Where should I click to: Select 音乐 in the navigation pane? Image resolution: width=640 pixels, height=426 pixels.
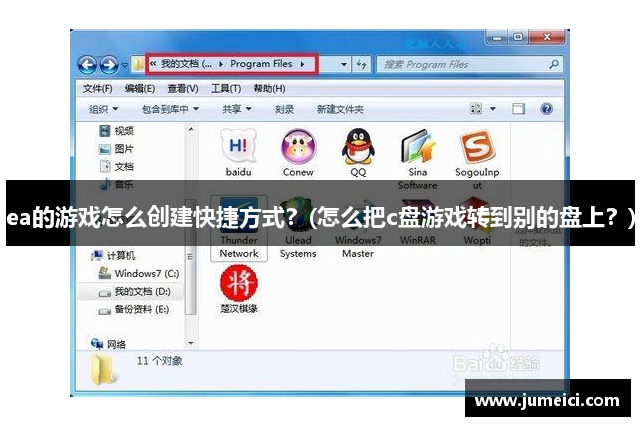coord(117,184)
